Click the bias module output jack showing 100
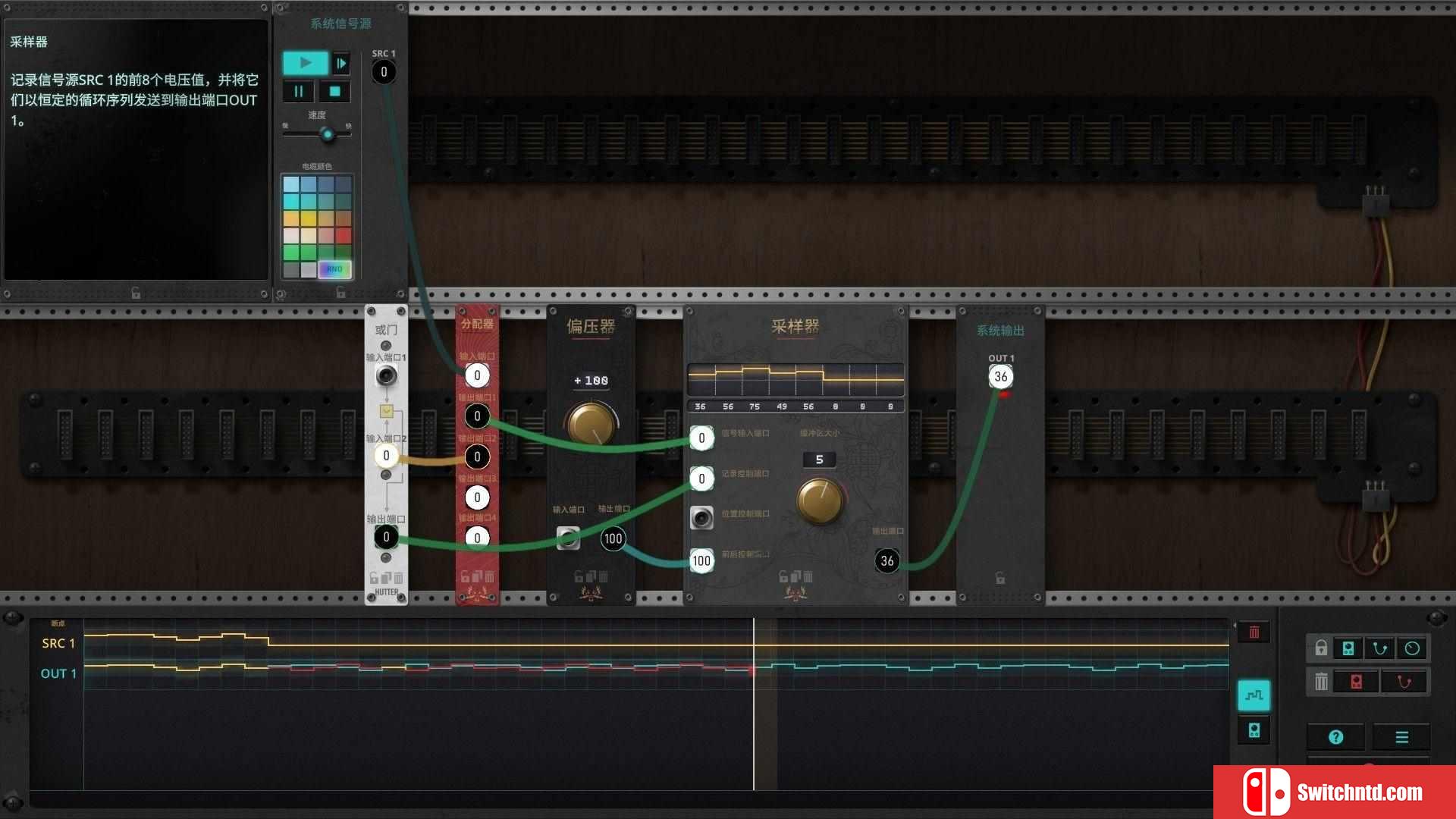Viewport: 1456px width, 819px height. point(613,538)
